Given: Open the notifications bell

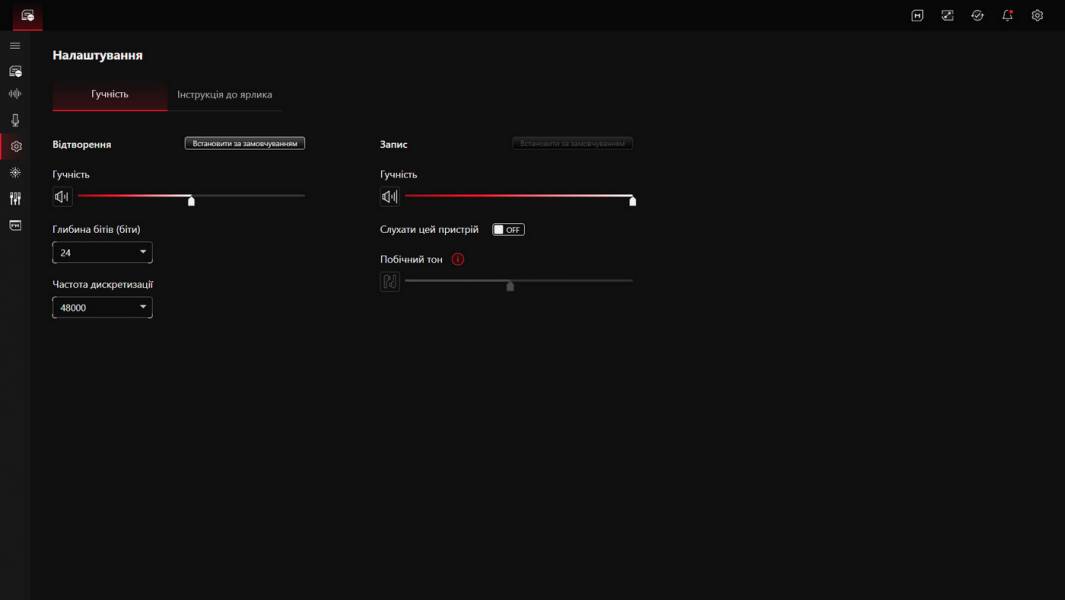Looking at the screenshot, I should click(x=1007, y=16).
